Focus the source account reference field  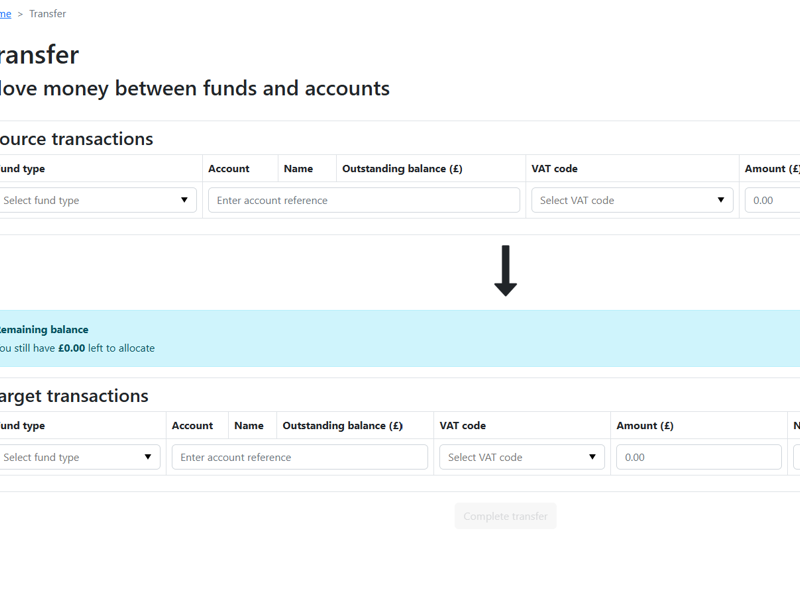364,200
